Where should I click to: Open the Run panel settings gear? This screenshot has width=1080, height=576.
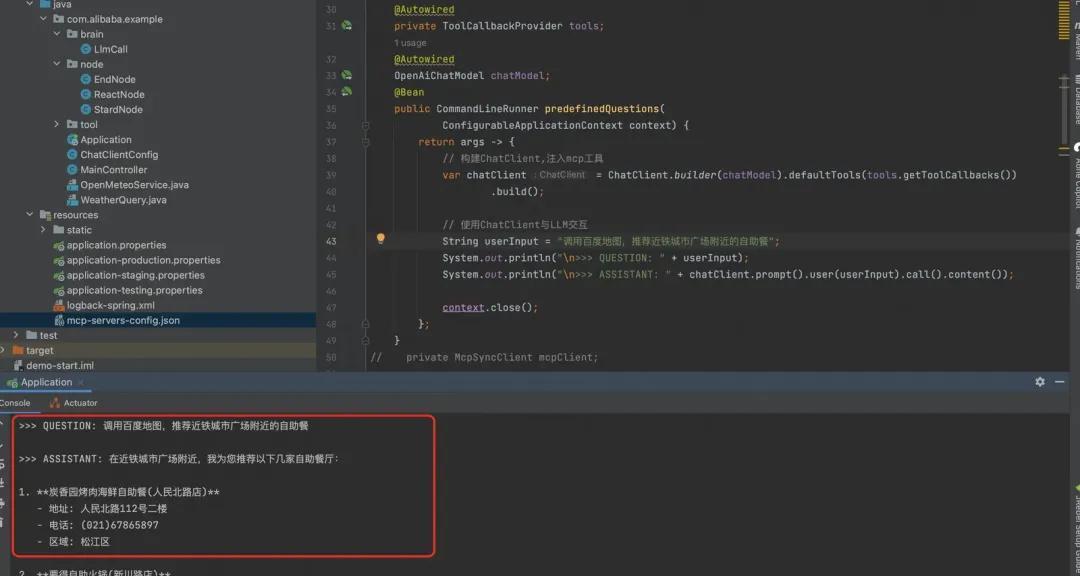pos(1040,382)
